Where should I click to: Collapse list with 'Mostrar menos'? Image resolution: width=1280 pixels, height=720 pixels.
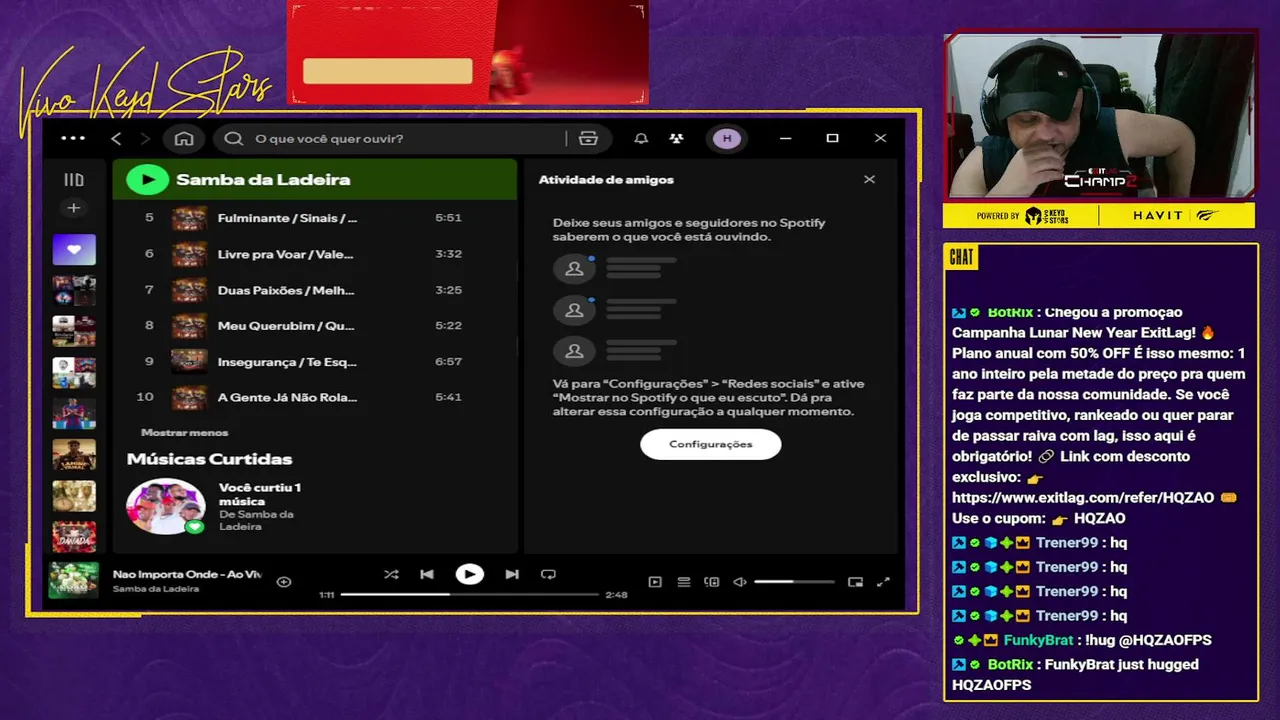coord(184,432)
